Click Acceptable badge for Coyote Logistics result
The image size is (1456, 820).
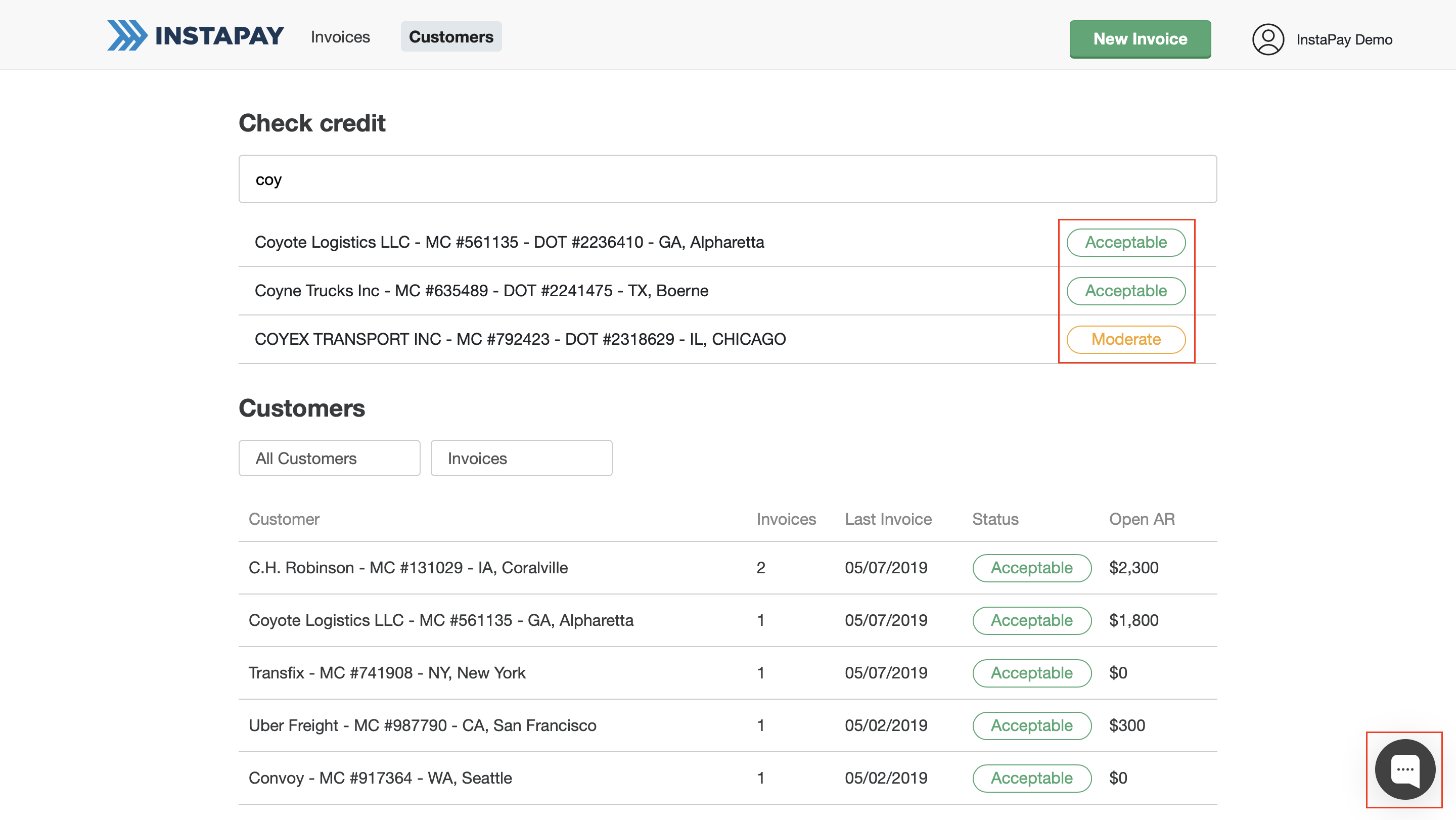[1126, 243]
